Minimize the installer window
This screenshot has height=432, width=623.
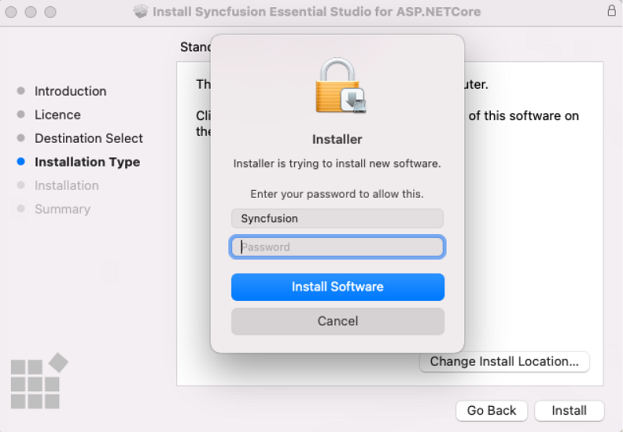pos(32,11)
